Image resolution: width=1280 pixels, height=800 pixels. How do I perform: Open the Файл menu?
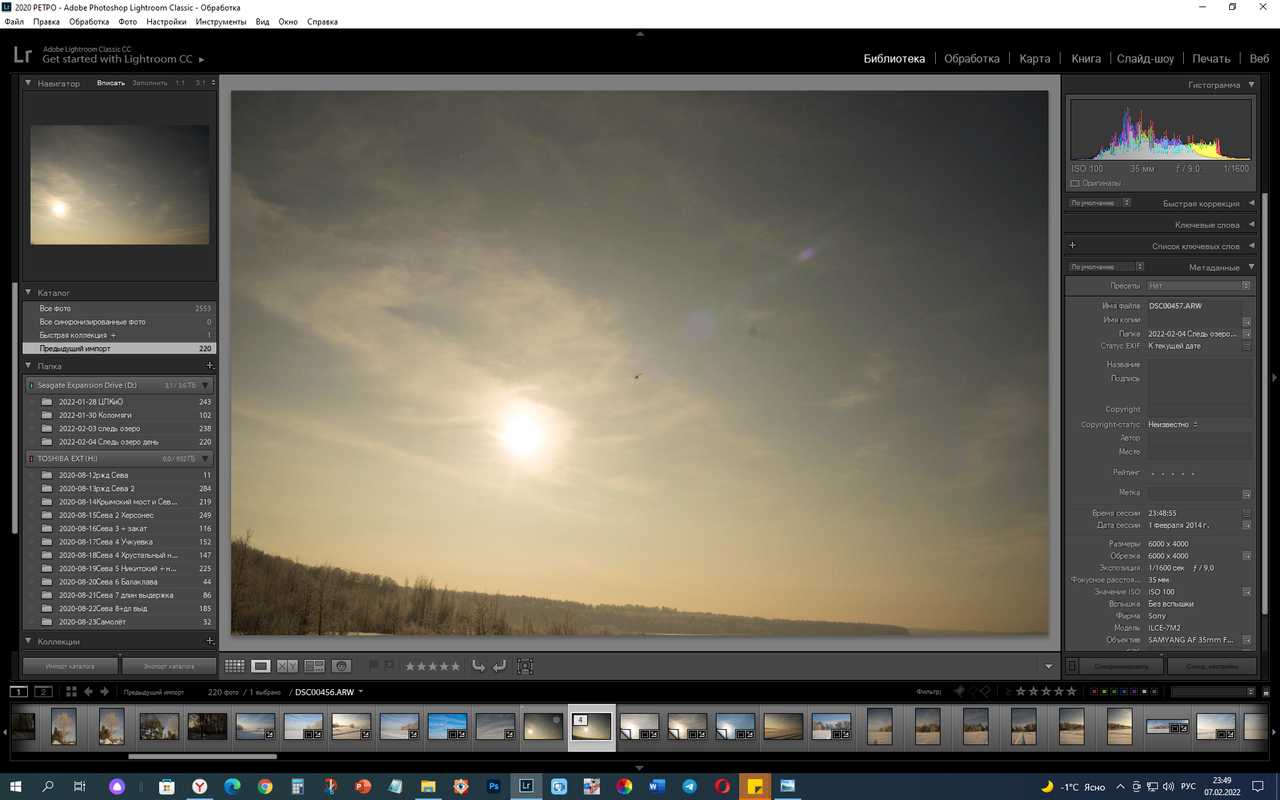(14, 21)
